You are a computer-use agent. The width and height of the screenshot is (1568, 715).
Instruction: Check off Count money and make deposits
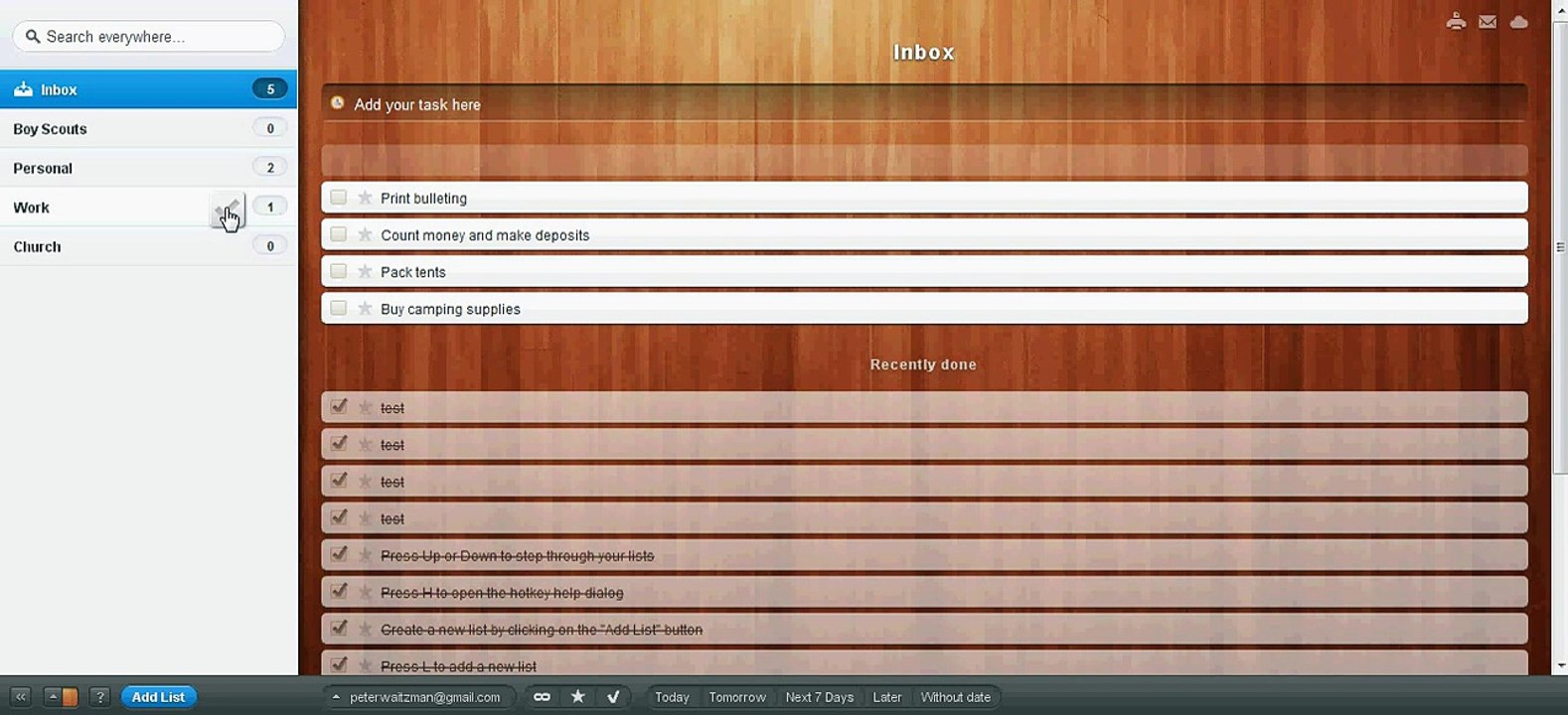(339, 233)
